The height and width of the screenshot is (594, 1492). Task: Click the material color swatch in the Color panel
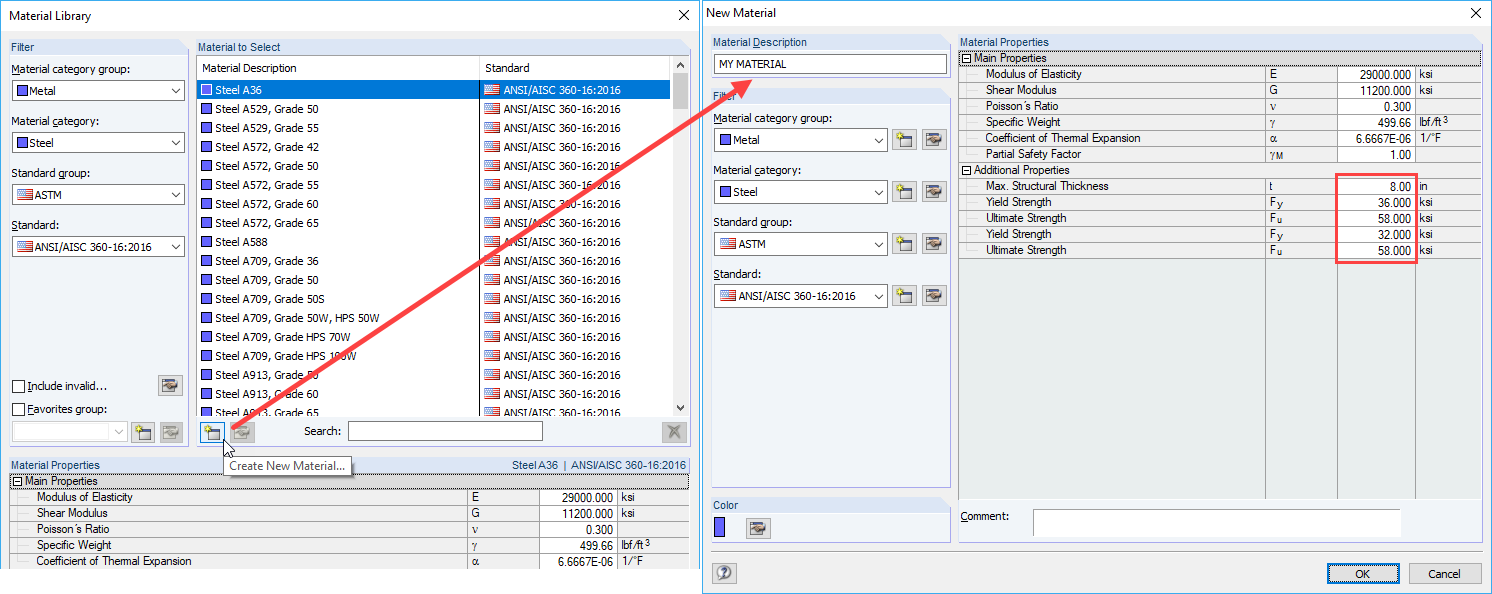(721, 527)
